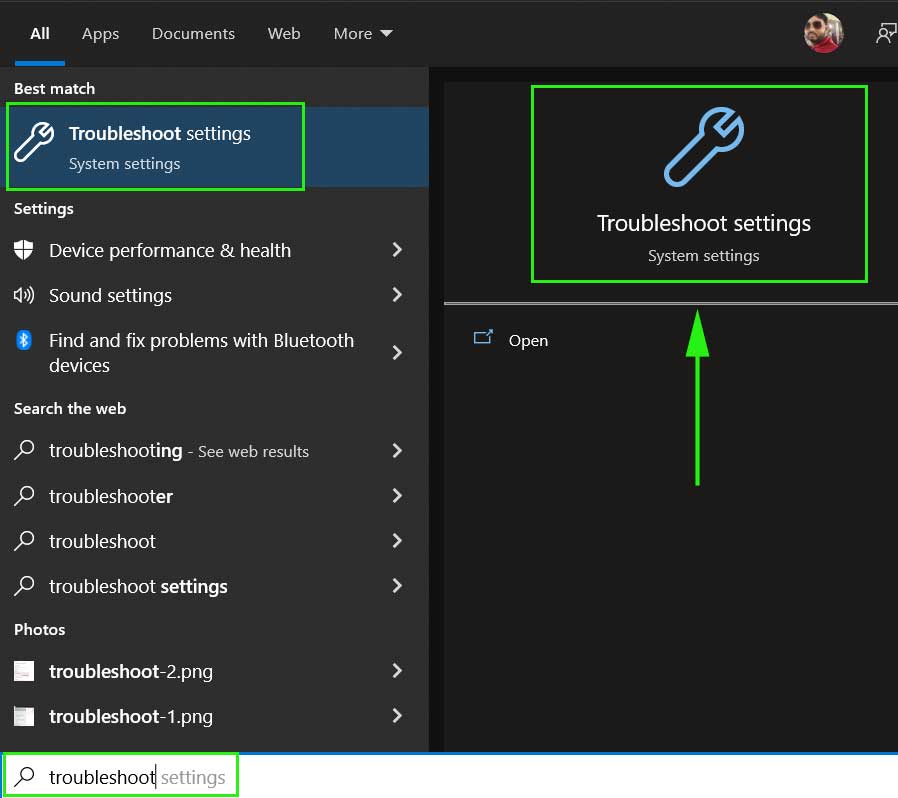Click the troubleshoot-2.png thumbnail icon
Screen dimensions: 898x798
[24, 671]
